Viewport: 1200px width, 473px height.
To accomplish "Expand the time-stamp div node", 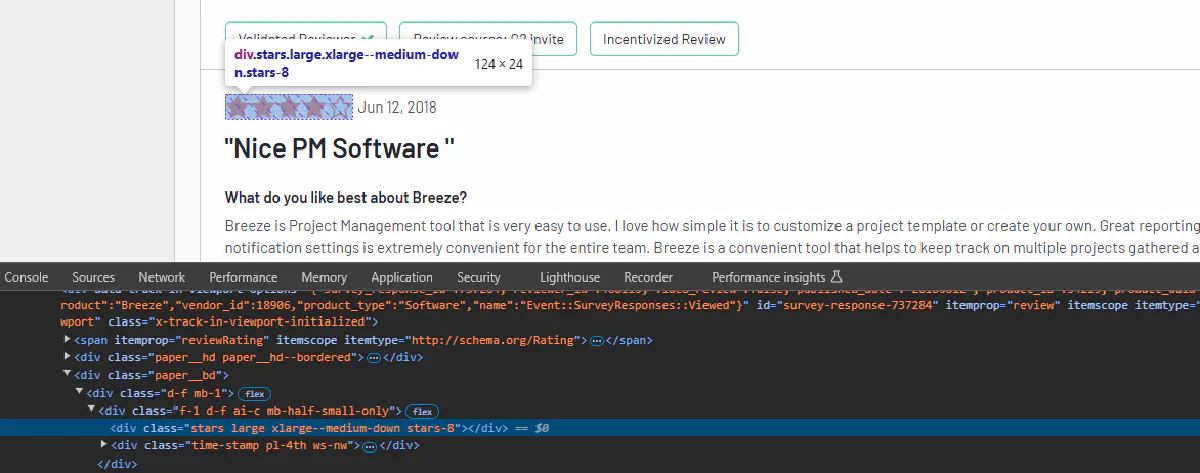I will coord(105,445).
